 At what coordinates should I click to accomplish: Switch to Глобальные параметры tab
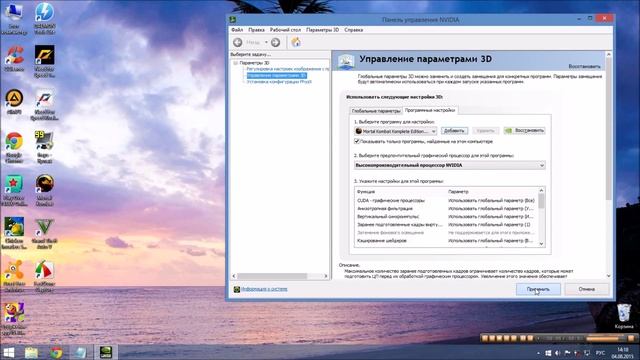coord(376,111)
